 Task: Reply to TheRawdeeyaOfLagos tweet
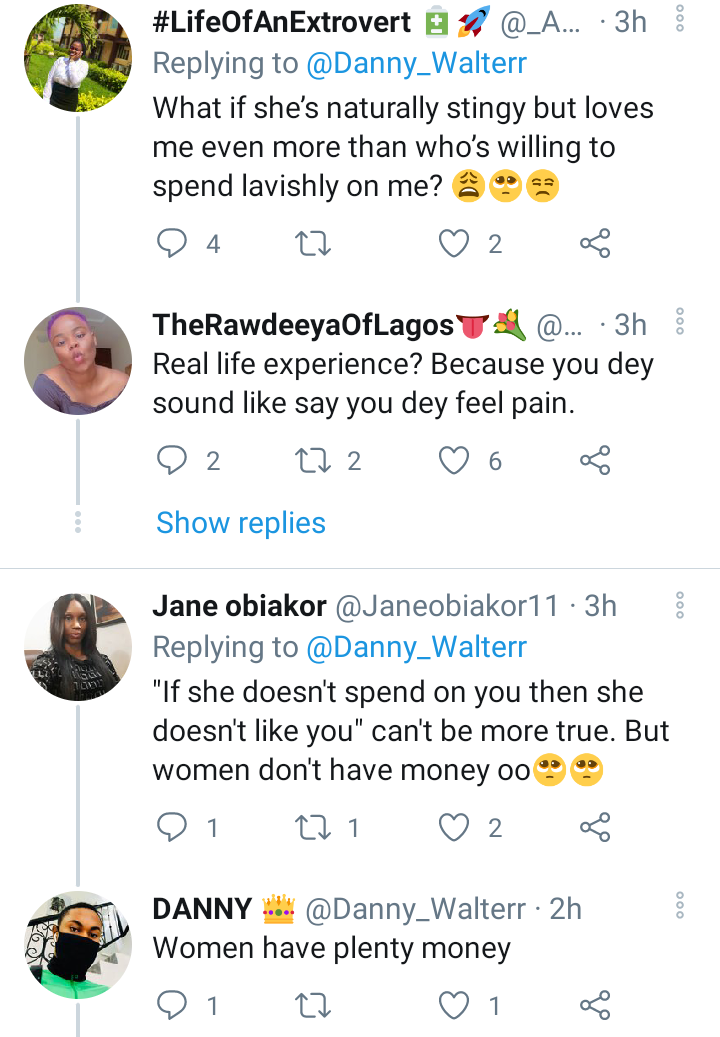point(172,460)
